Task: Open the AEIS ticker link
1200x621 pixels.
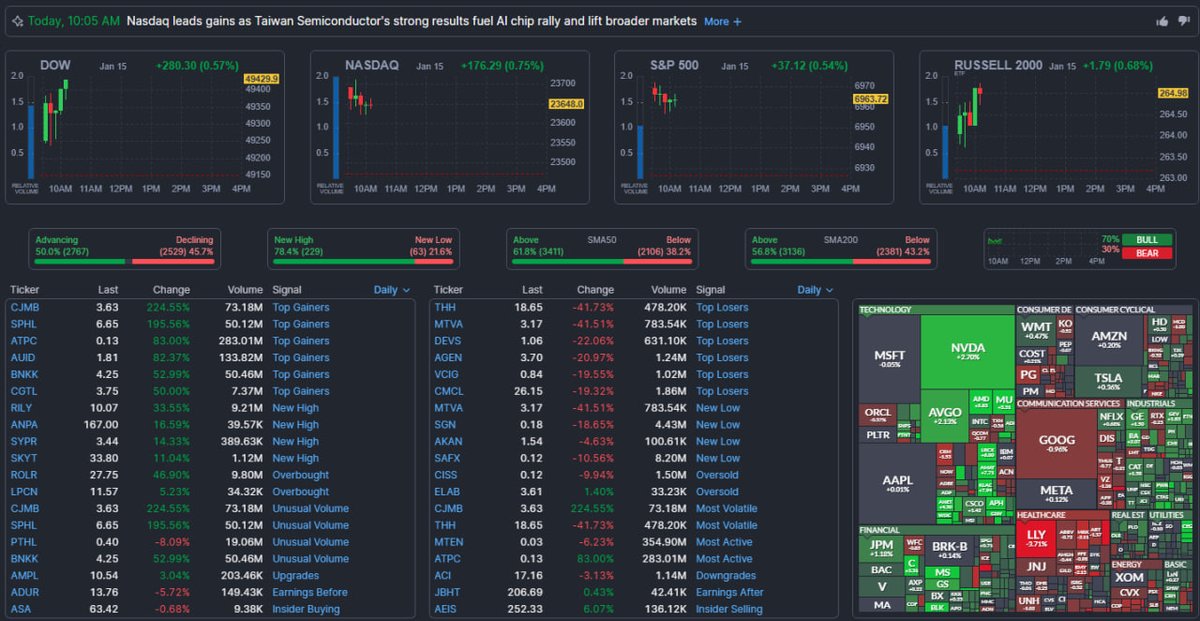Action: coord(446,609)
